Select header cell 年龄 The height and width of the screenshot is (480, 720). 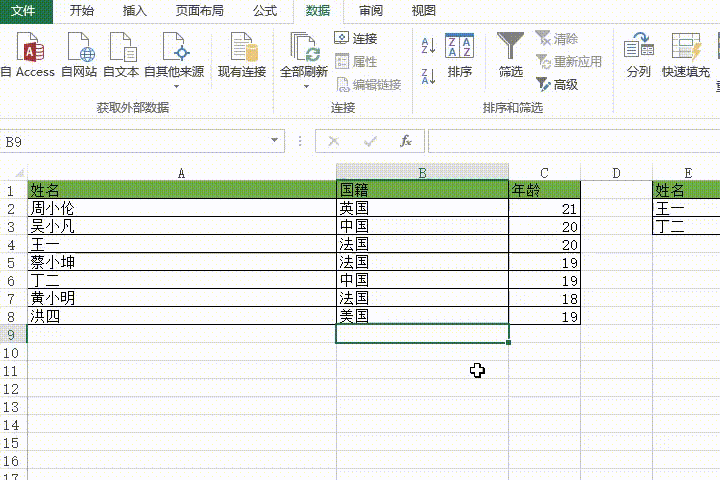(545, 190)
